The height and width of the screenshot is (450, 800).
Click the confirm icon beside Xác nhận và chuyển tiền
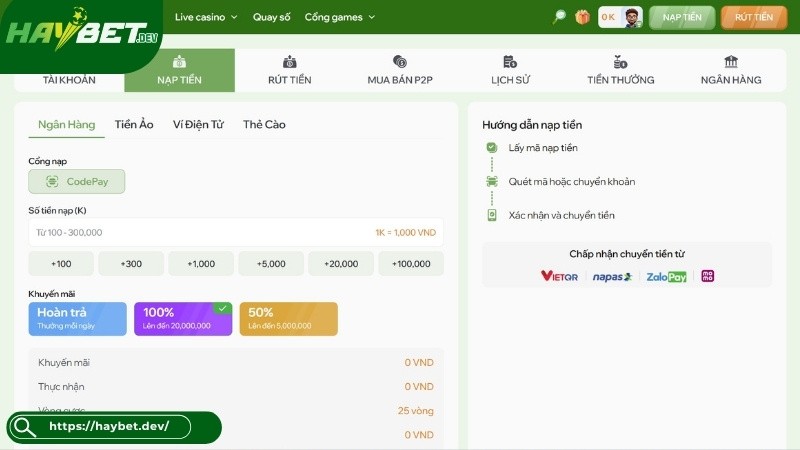click(x=491, y=215)
